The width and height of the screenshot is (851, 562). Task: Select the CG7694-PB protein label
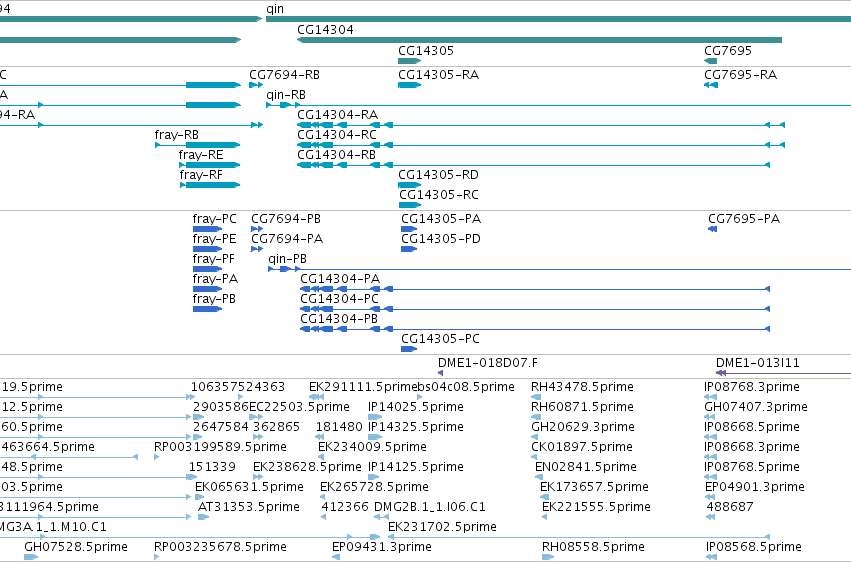pos(286,219)
